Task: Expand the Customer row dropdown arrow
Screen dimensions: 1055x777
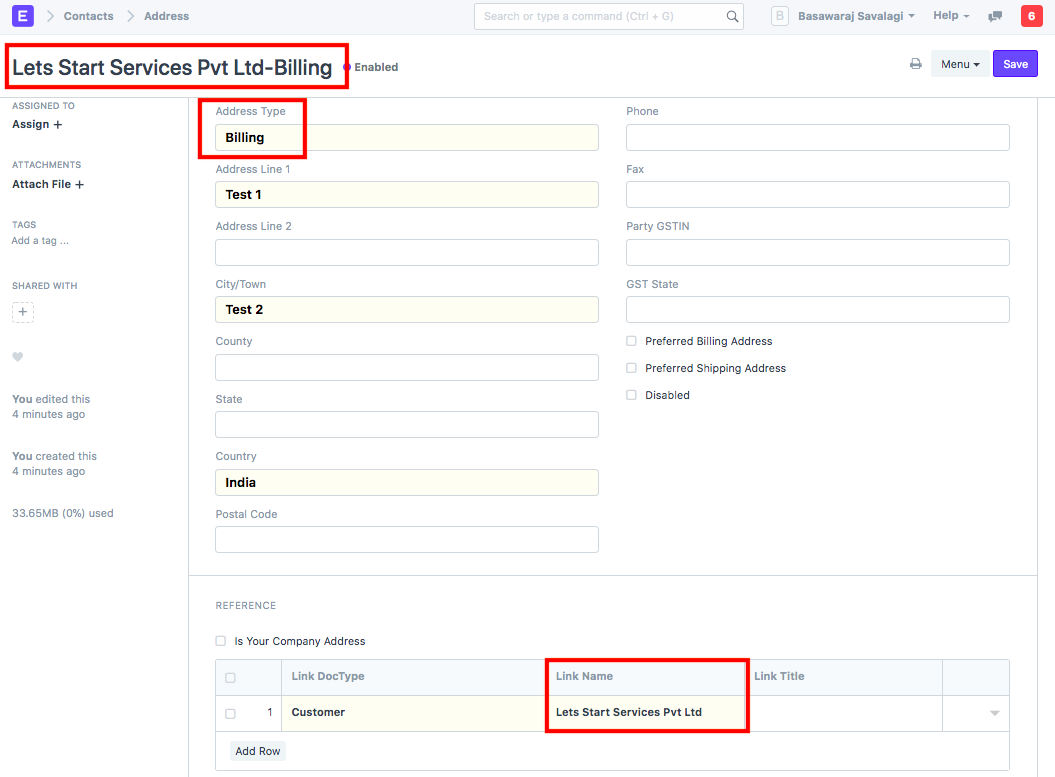Action: (994, 713)
